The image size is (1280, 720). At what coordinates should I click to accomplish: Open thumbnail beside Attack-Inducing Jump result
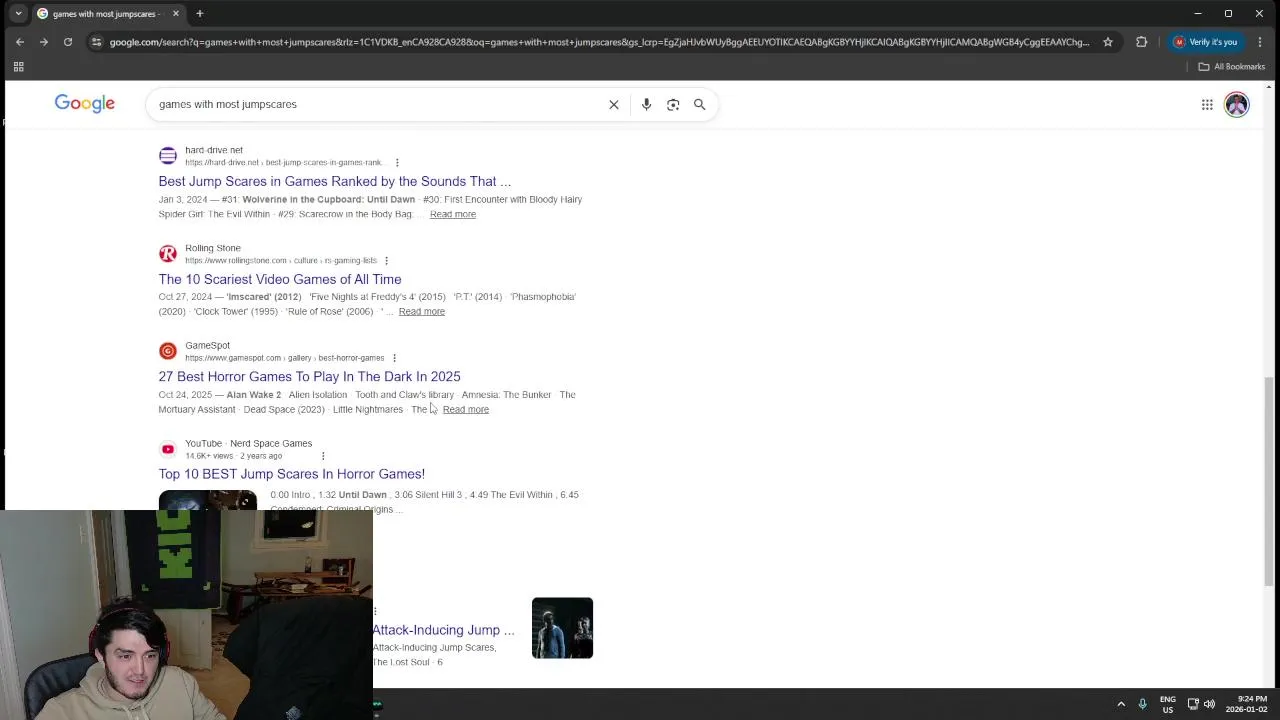tap(562, 628)
